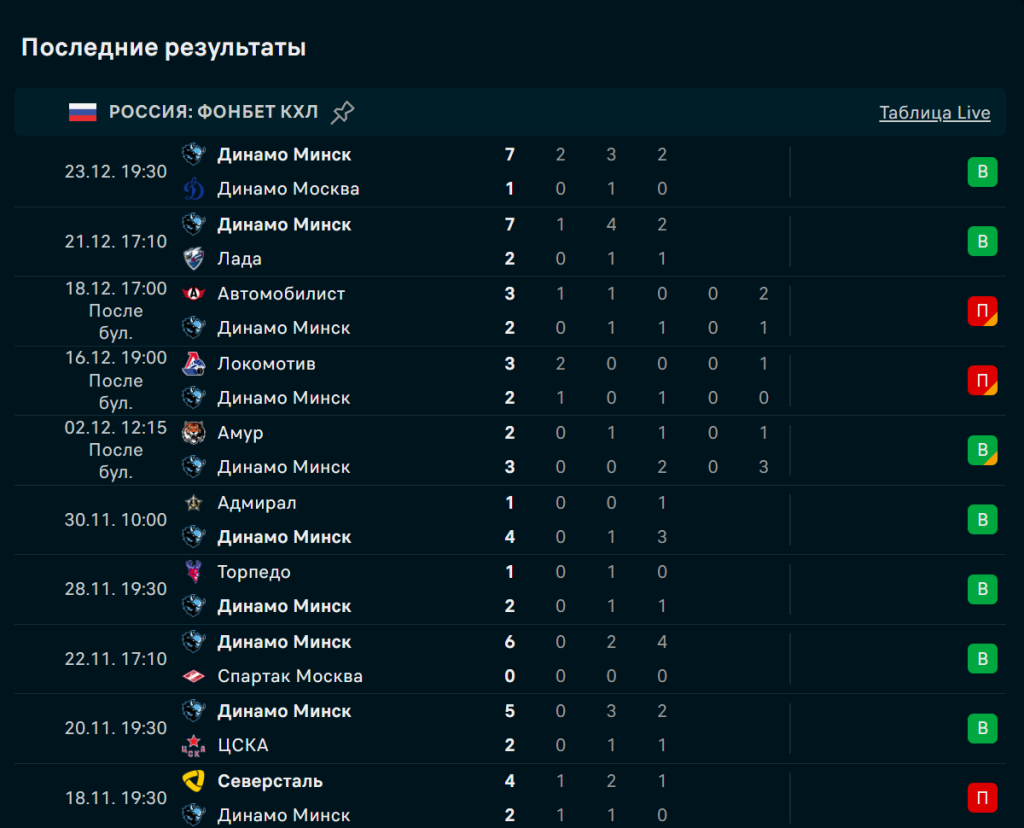
Task: Click the Адмирал team logo
Action: [x=193, y=503]
